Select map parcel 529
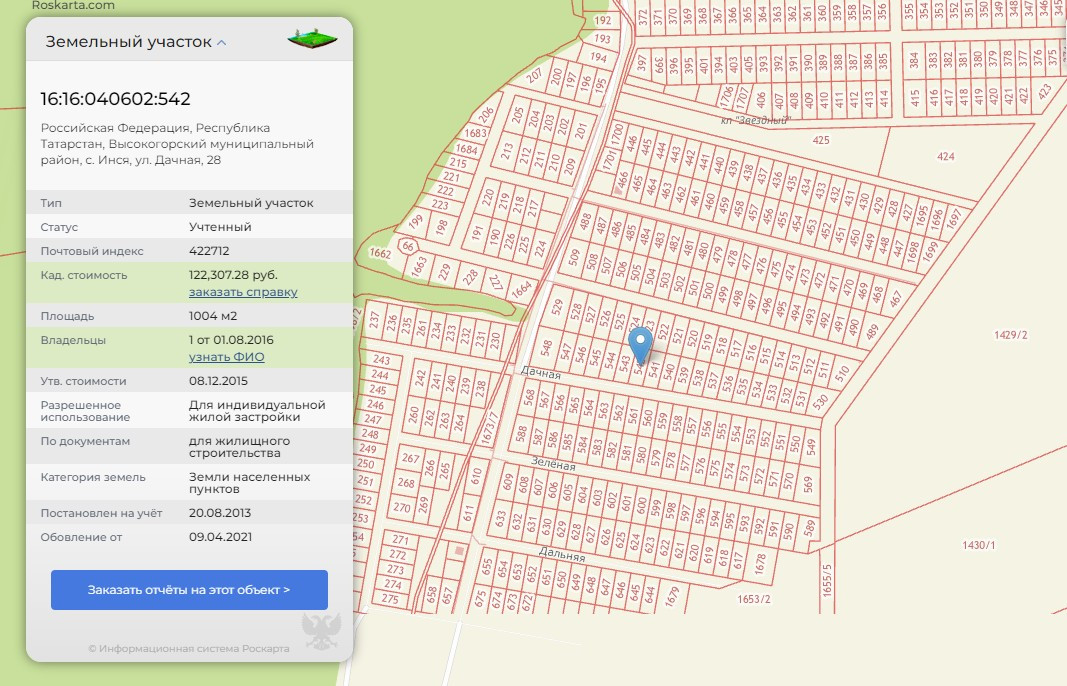The height and width of the screenshot is (686, 1067). [557, 307]
